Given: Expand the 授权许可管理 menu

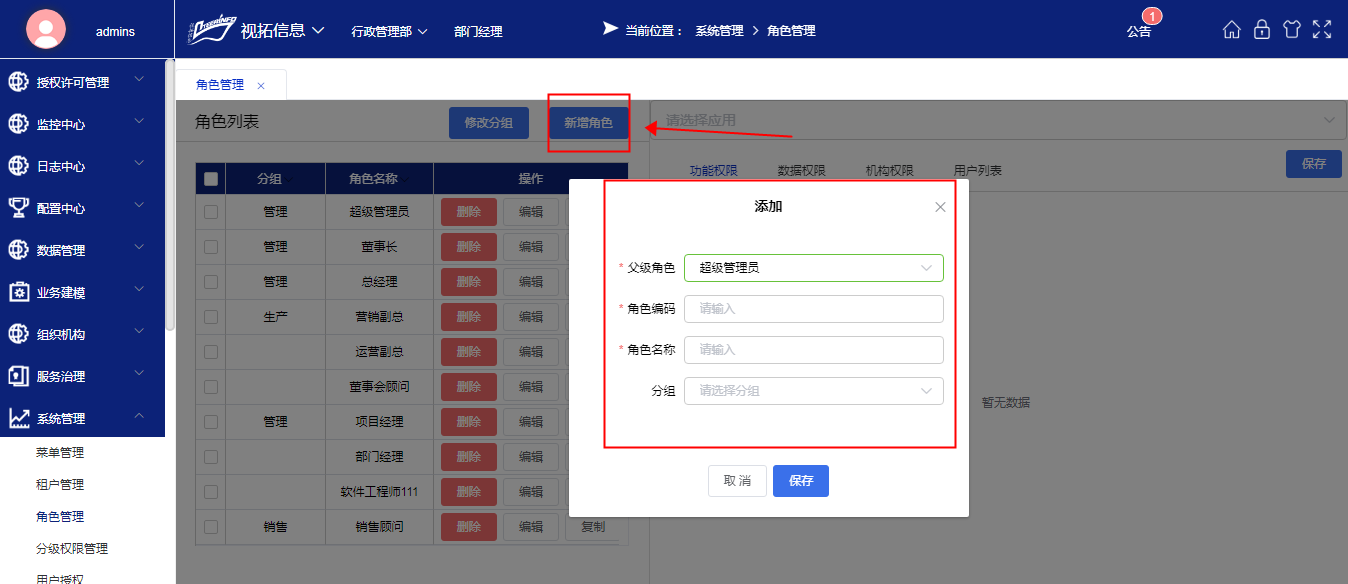Looking at the screenshot, I should point(140,79).
